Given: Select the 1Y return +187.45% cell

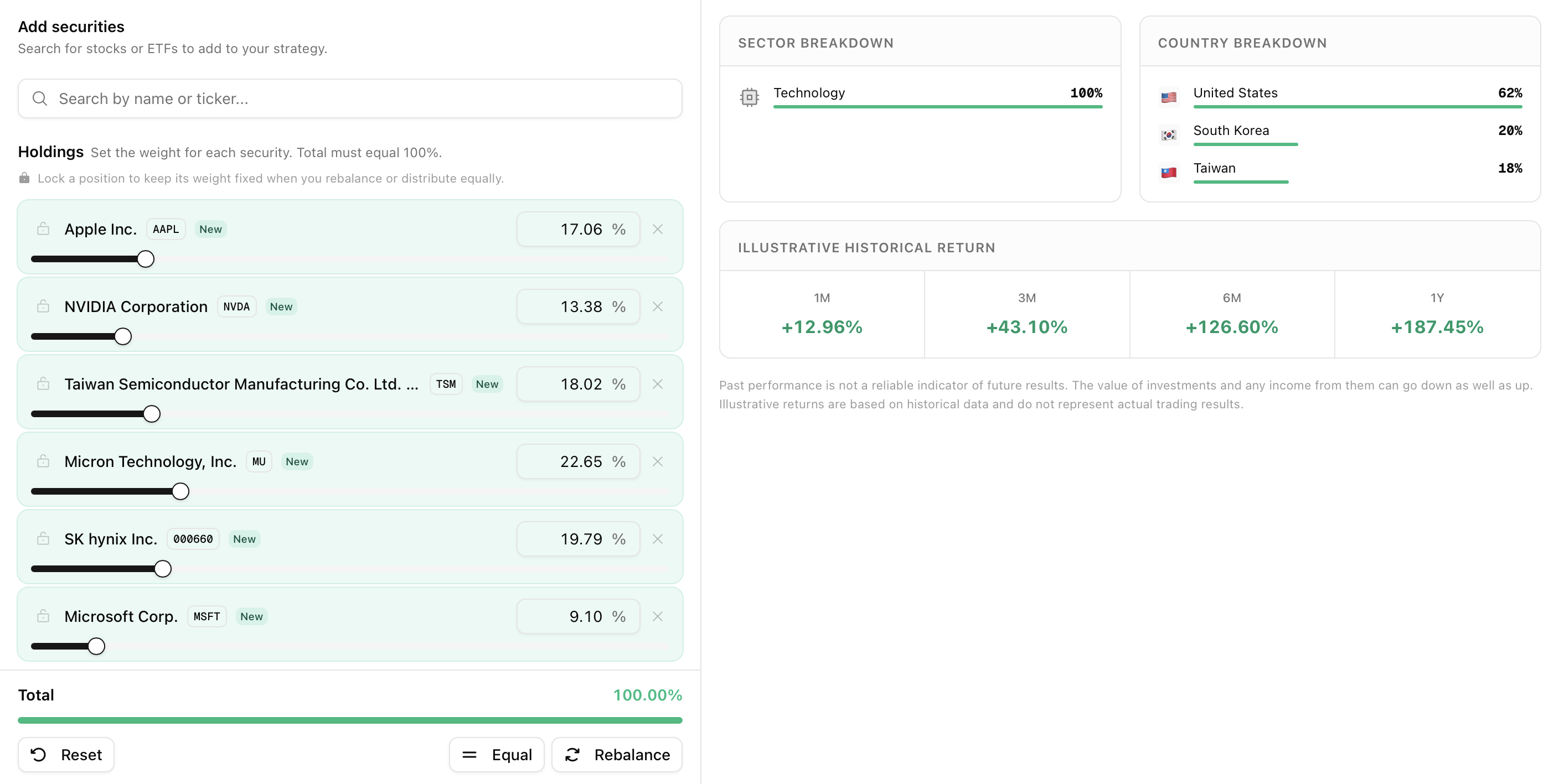Looking at the screenshot, I should [x=1437, y=315].
